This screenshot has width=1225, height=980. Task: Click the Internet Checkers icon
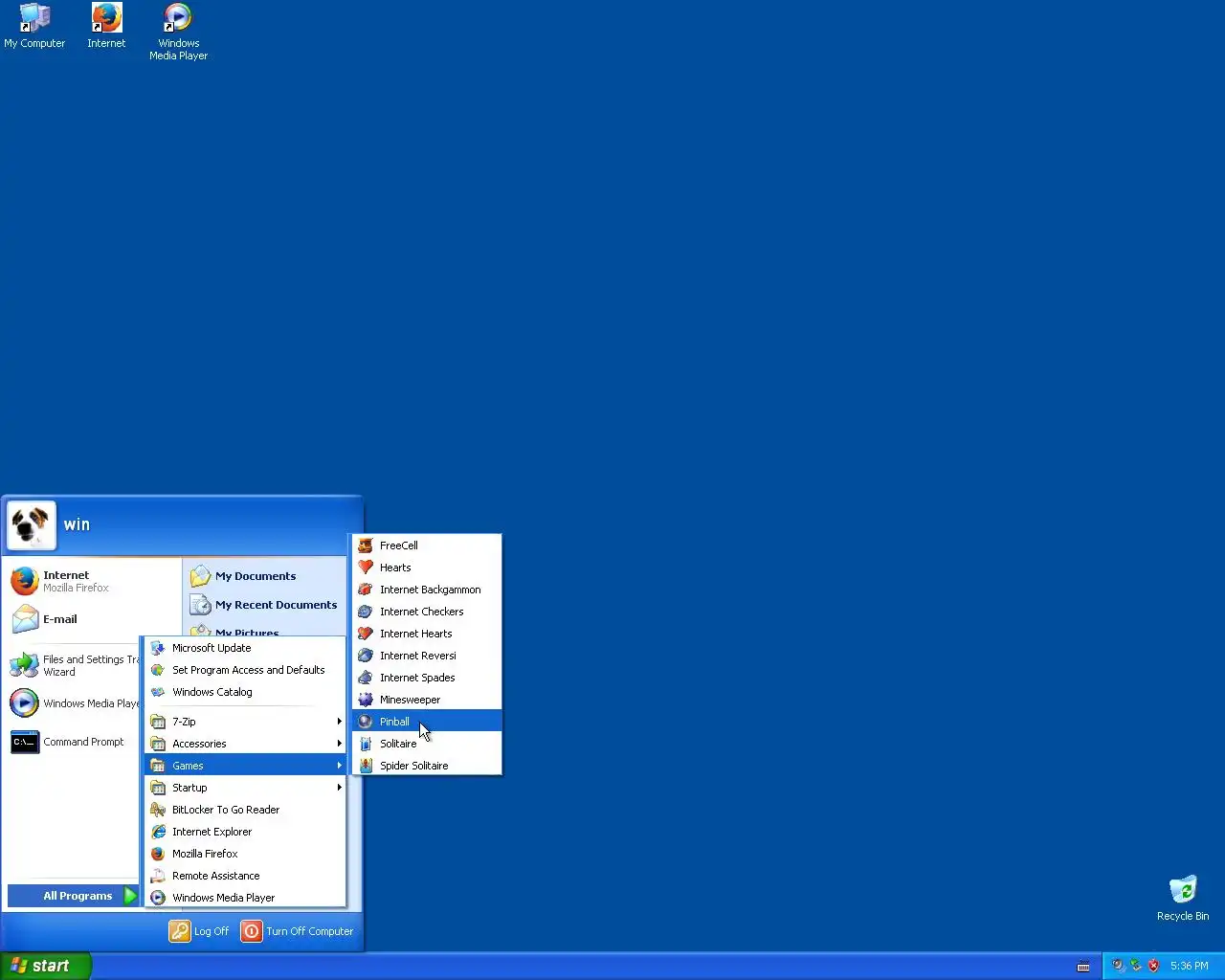point(366,612)
